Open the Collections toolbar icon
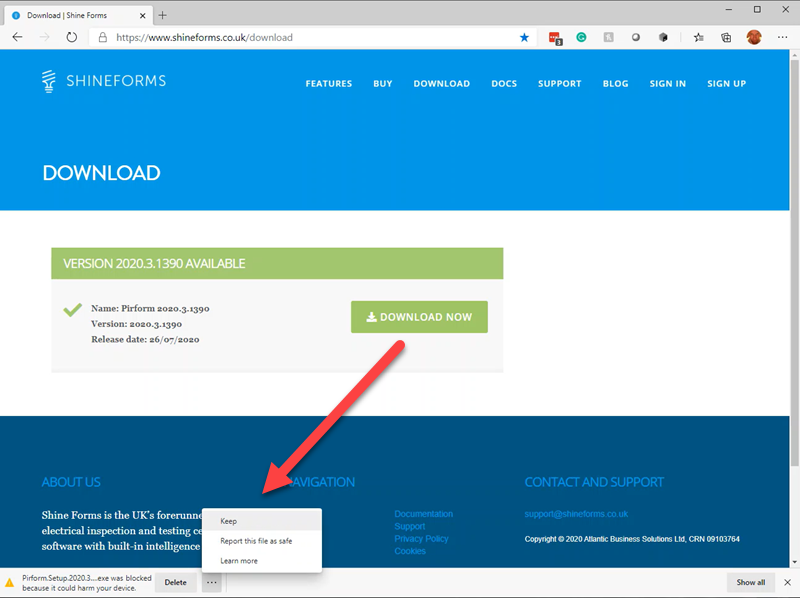The image size is (800, 598). click(726, 37)
